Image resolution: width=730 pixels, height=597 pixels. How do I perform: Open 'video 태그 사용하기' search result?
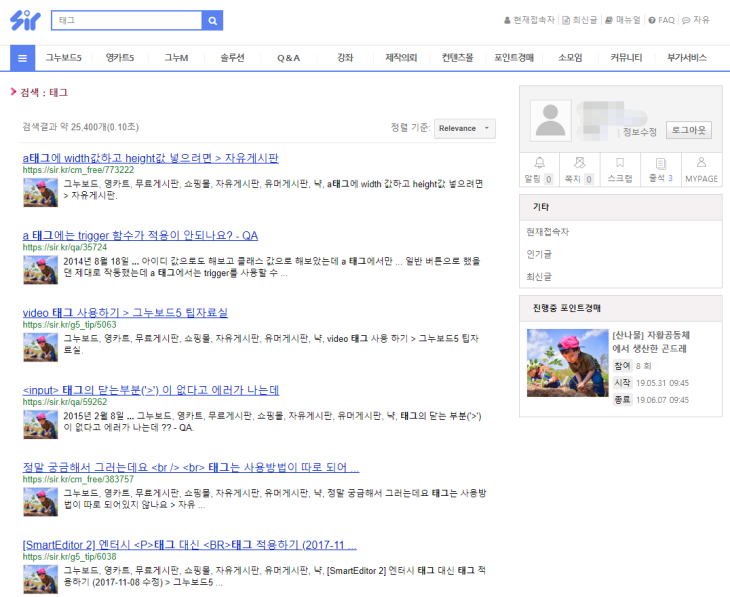(125, 313)
